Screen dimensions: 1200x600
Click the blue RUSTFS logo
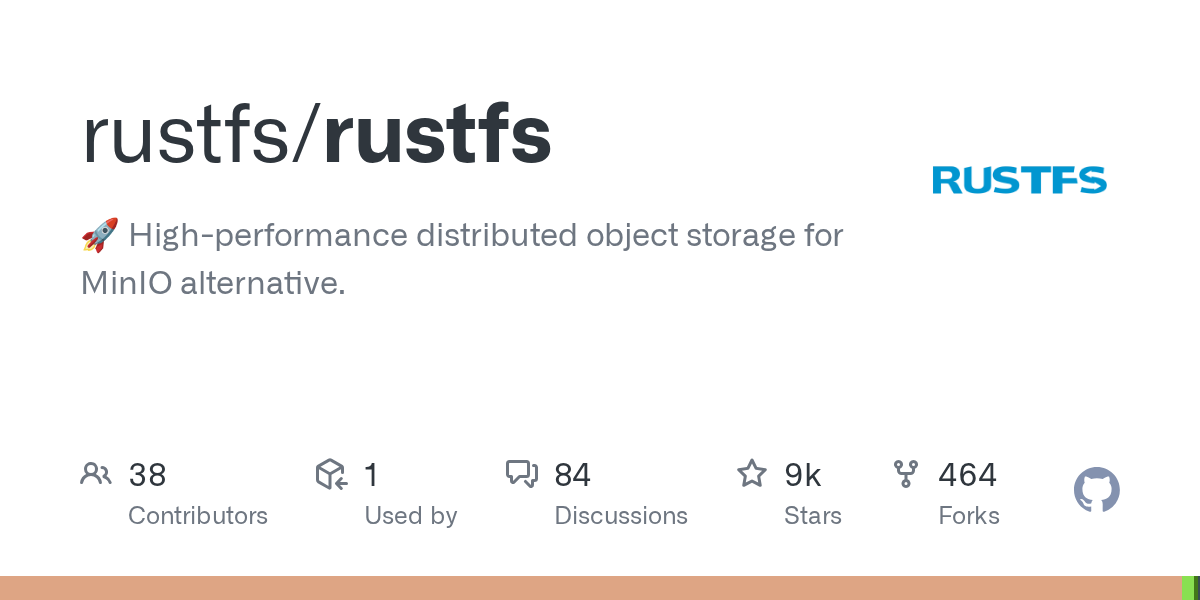(x=1019, y=180)
